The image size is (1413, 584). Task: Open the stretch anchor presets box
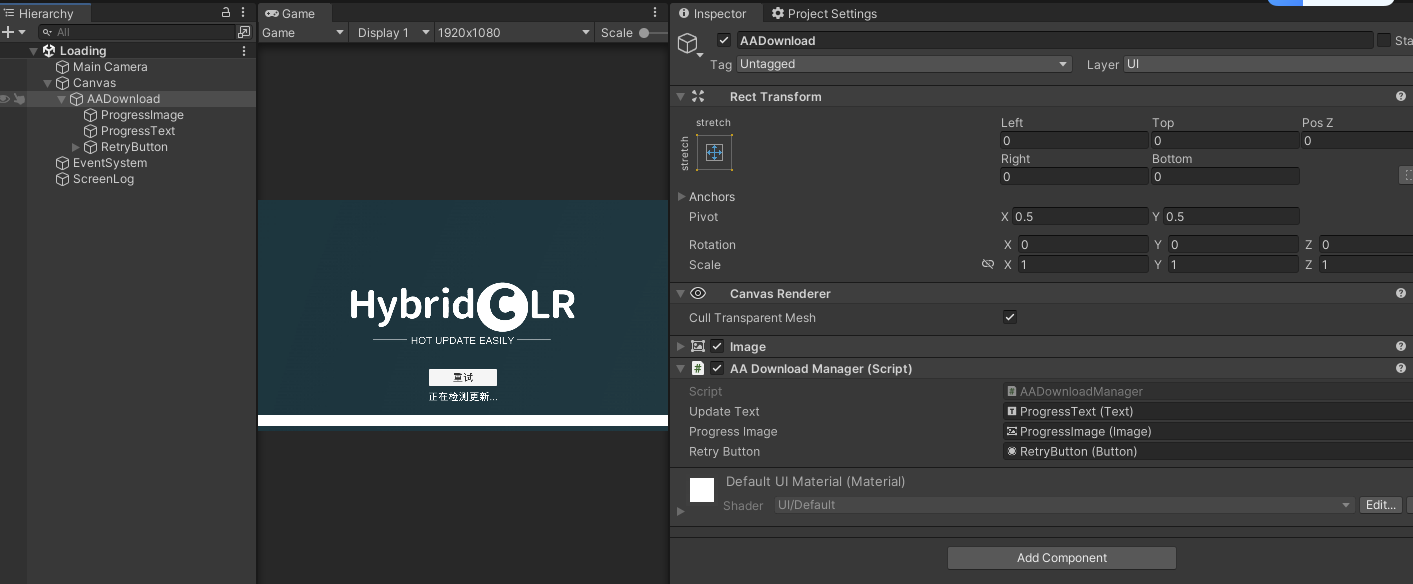coord(714,152)
